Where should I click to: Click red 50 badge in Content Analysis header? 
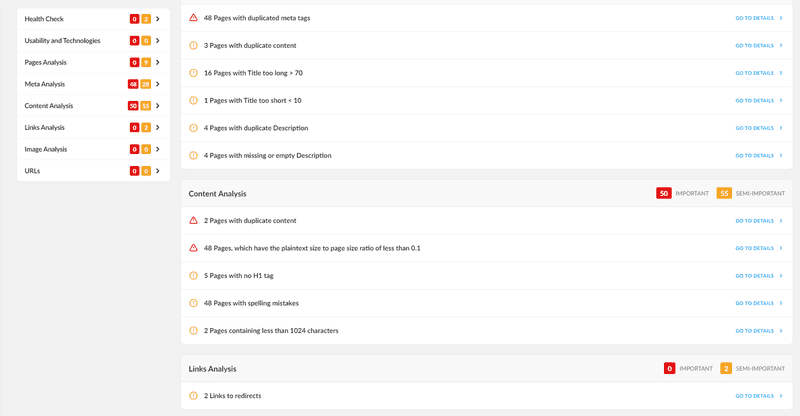click(x=664, y=193)
